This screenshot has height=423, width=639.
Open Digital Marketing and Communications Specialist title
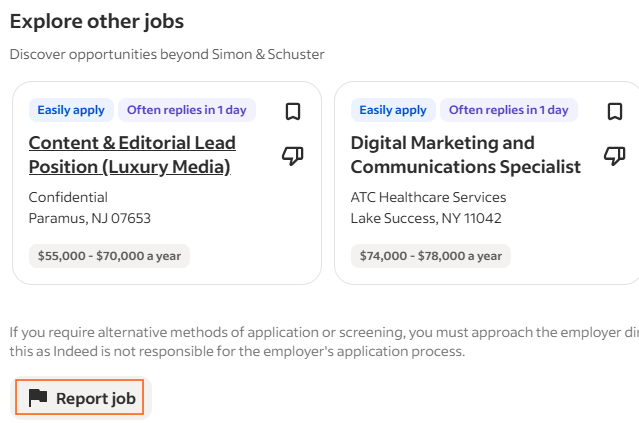[x=465, y=155]
